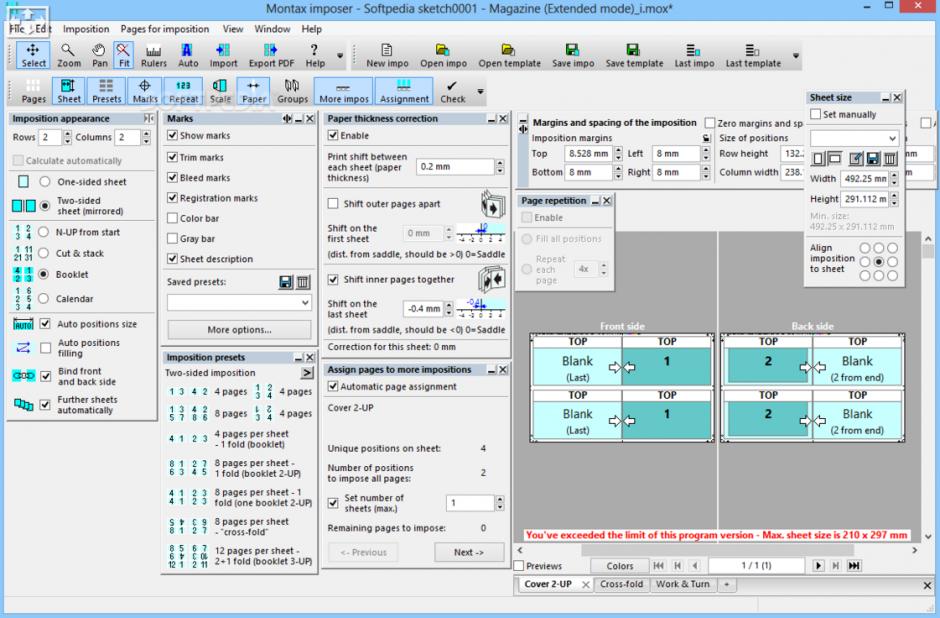Click the Check toolbar button
Image resolution: width=940 pixels, height=618 pixels.
[x=452, y=91]
